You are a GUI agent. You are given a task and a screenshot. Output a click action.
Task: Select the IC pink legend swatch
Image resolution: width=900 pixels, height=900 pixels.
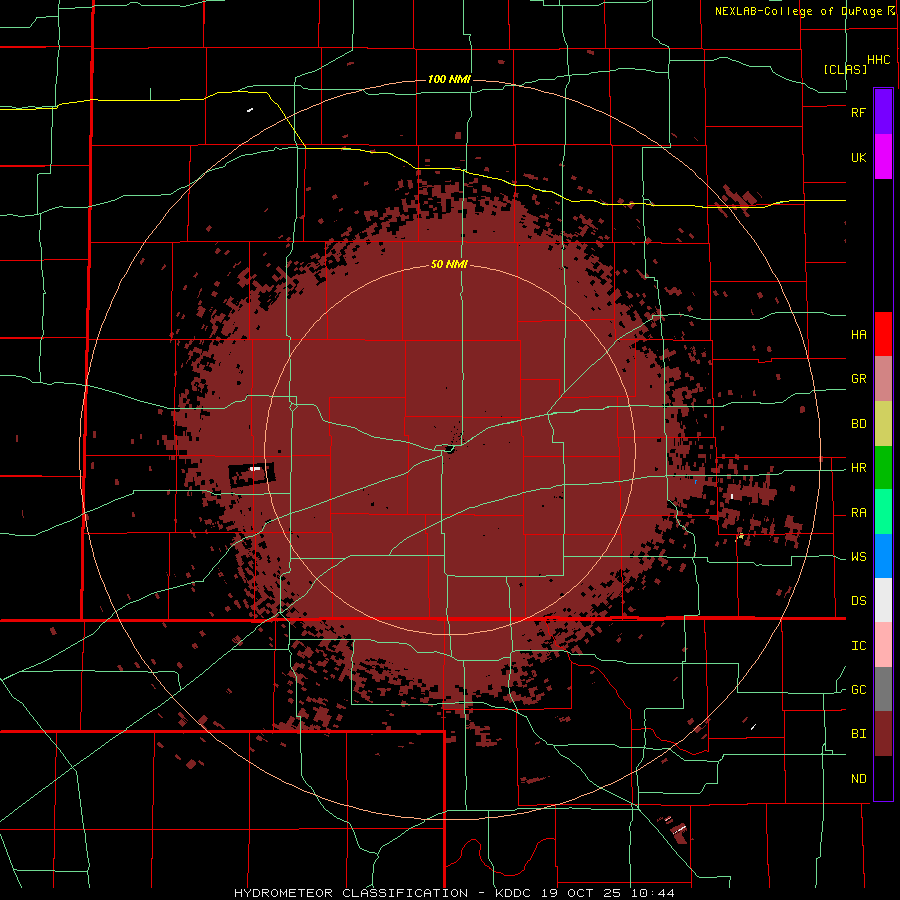click(883, 645)
